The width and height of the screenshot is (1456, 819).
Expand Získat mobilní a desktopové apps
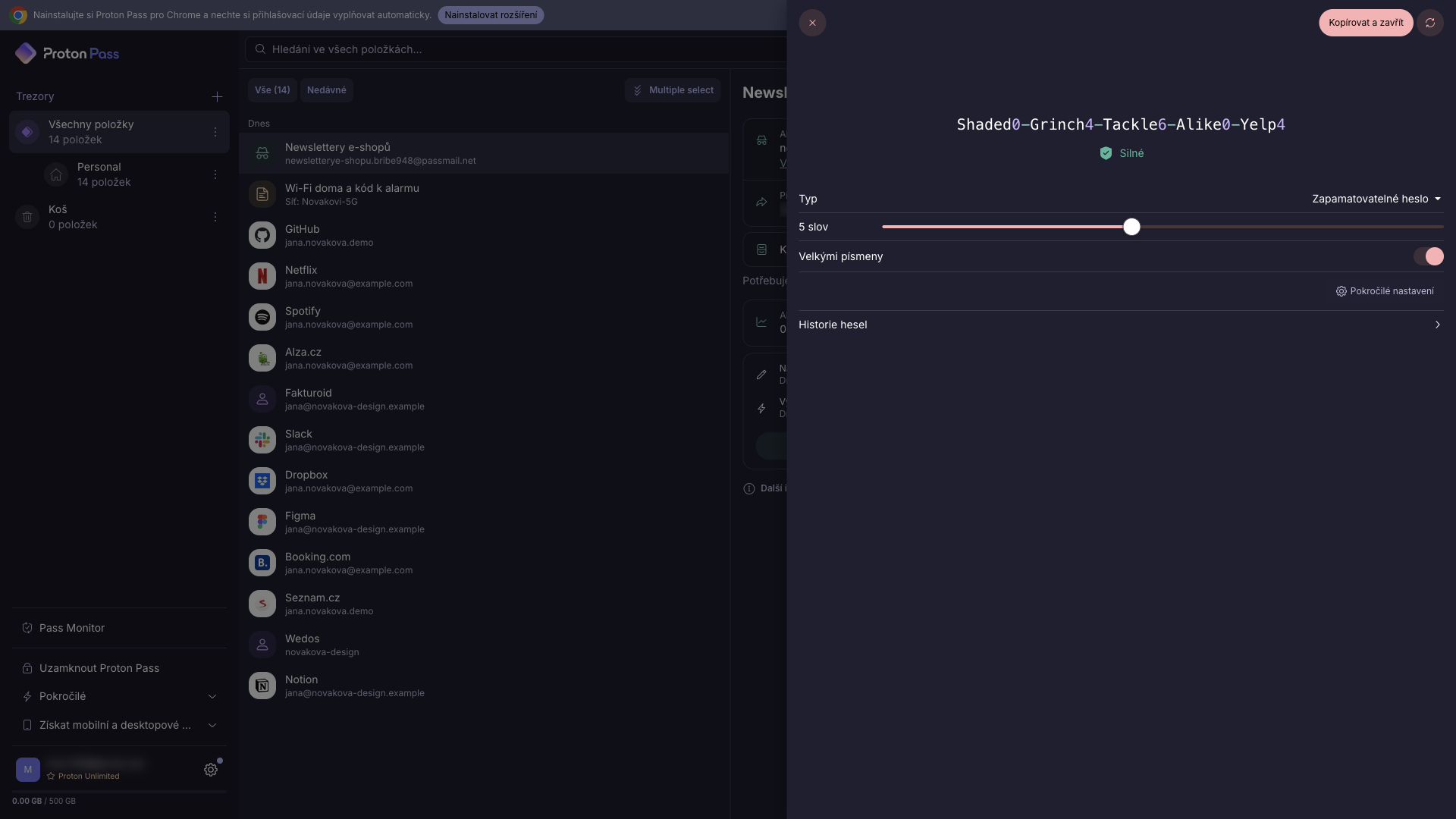tap(119, 725)
